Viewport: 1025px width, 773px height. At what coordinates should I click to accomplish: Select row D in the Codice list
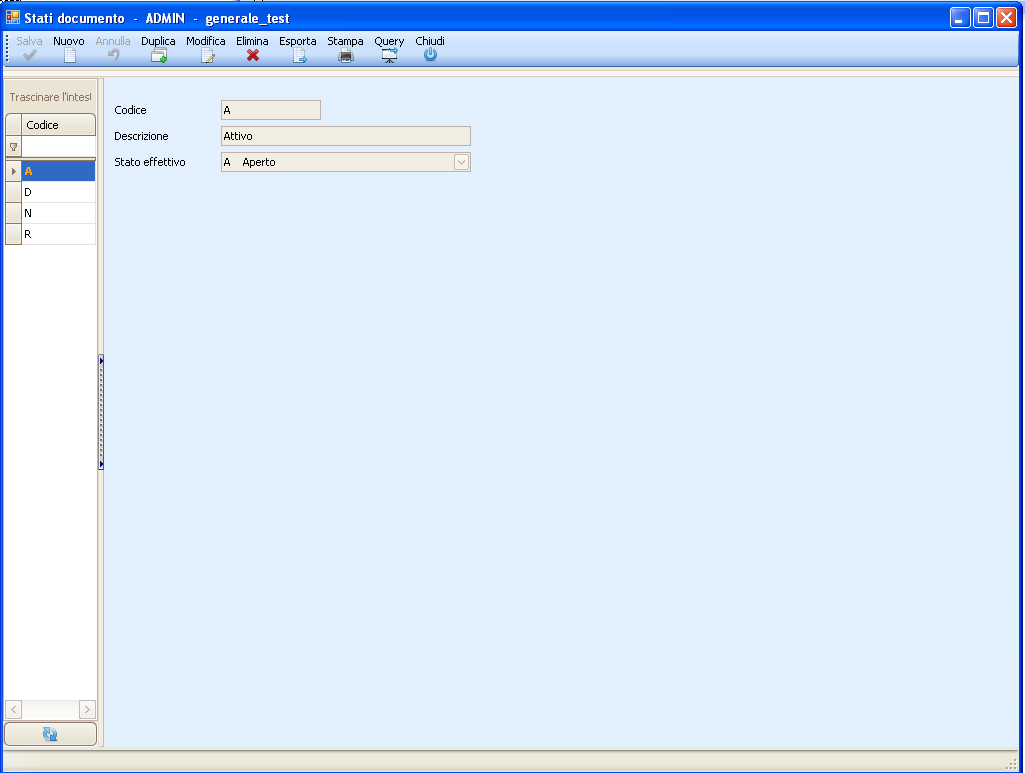click(58, 191)
